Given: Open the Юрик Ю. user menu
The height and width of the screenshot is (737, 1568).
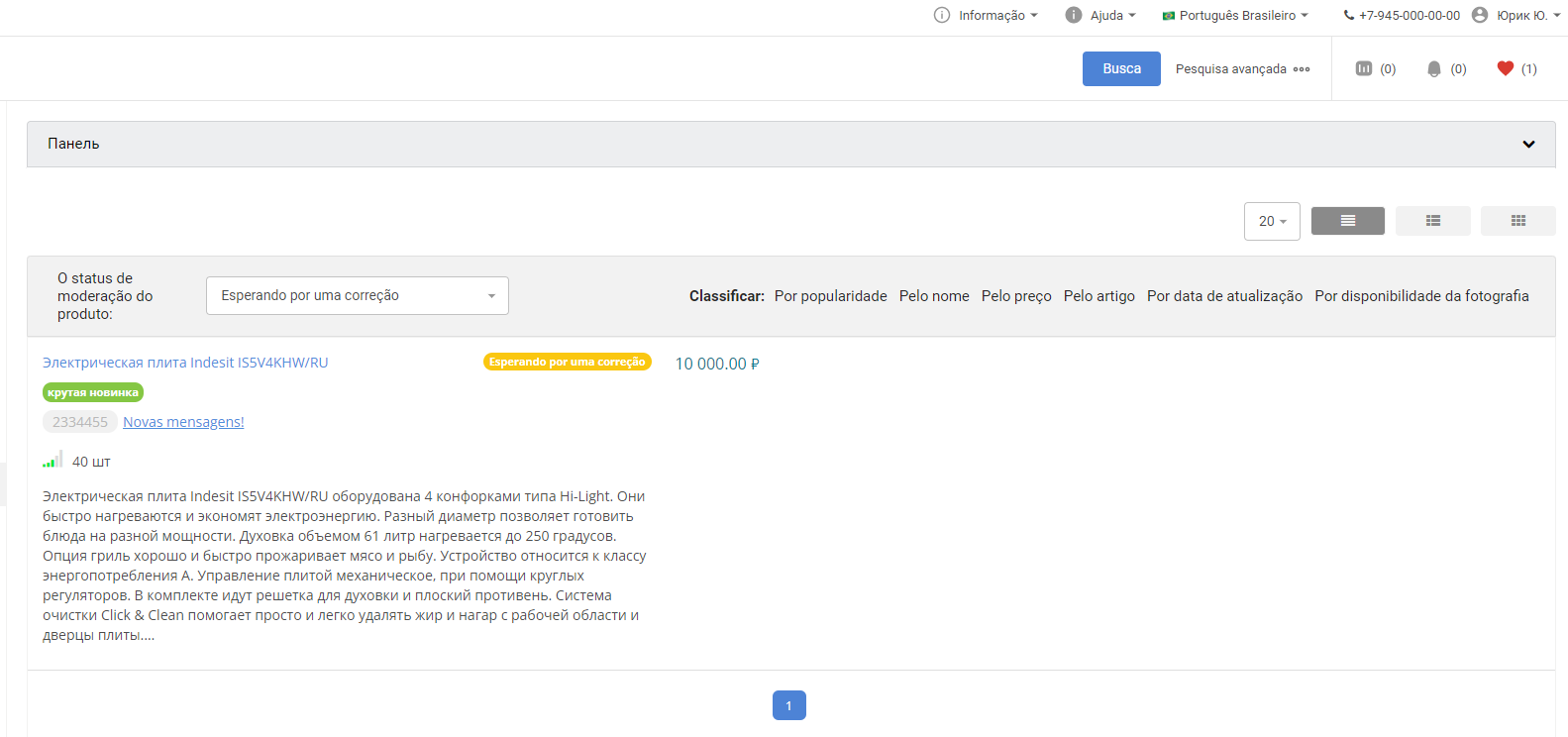Looking at the screenshot, I should [x=1528, y=15].
